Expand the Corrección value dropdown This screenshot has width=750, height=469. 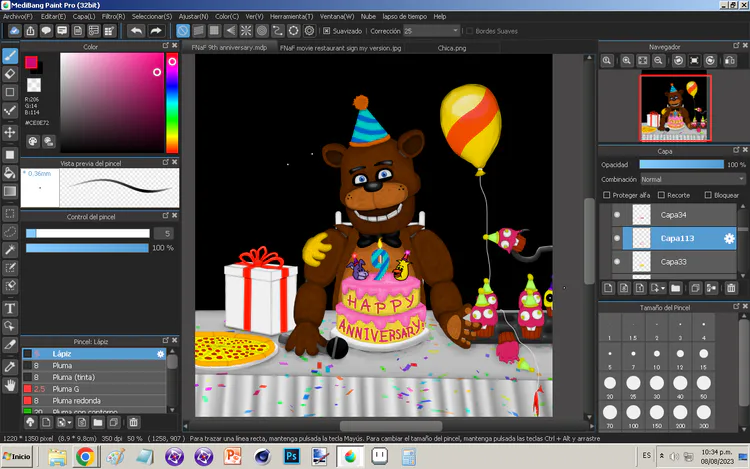[x=455, y=31]
